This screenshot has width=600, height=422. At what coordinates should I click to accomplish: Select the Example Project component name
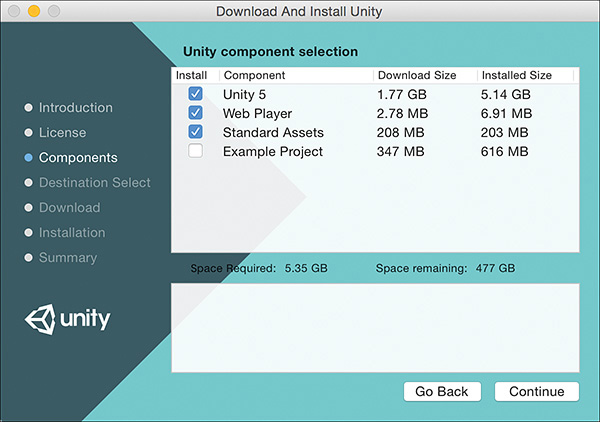pos(273,152)
